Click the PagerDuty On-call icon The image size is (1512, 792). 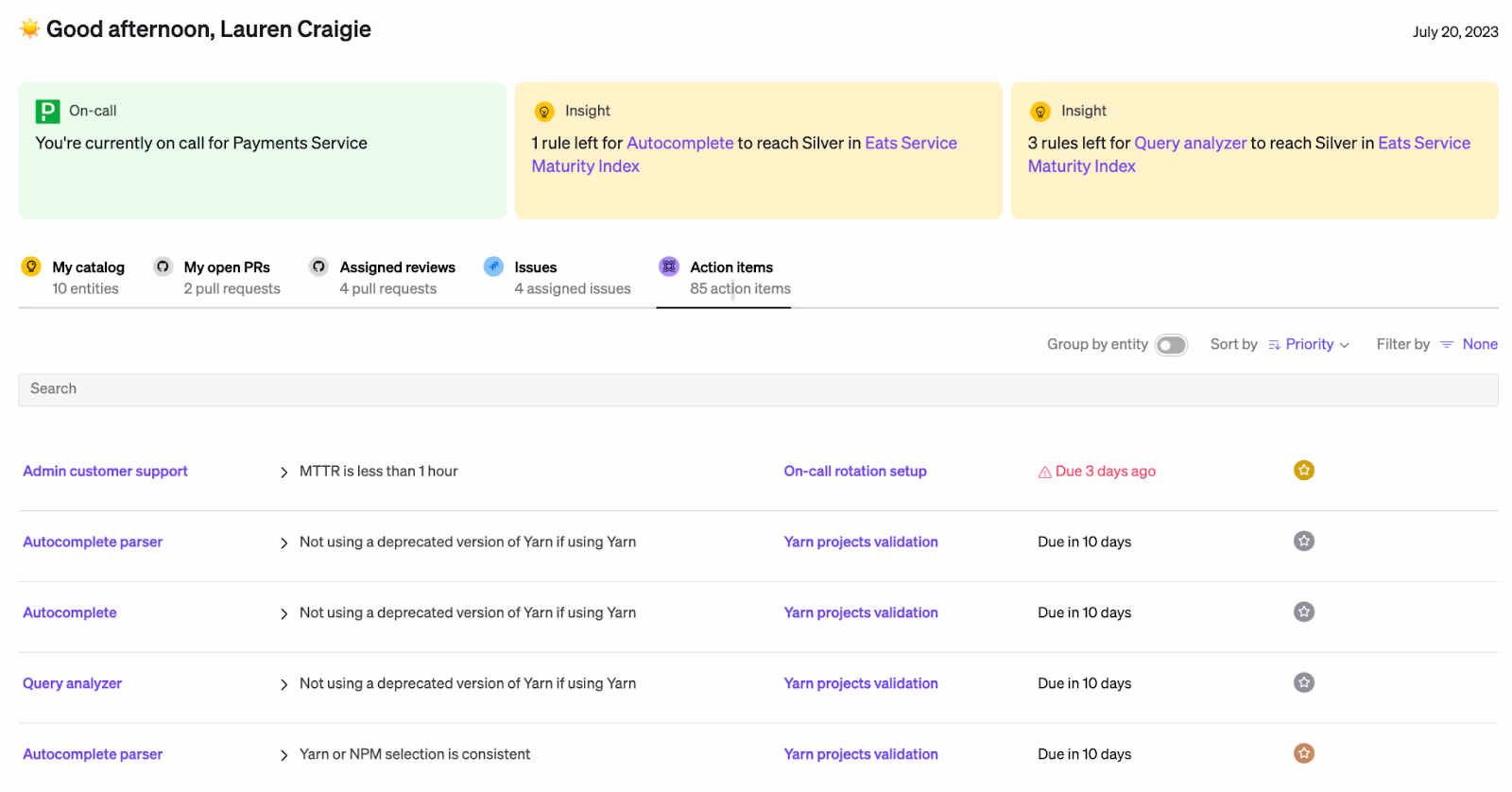coord(47,112)
